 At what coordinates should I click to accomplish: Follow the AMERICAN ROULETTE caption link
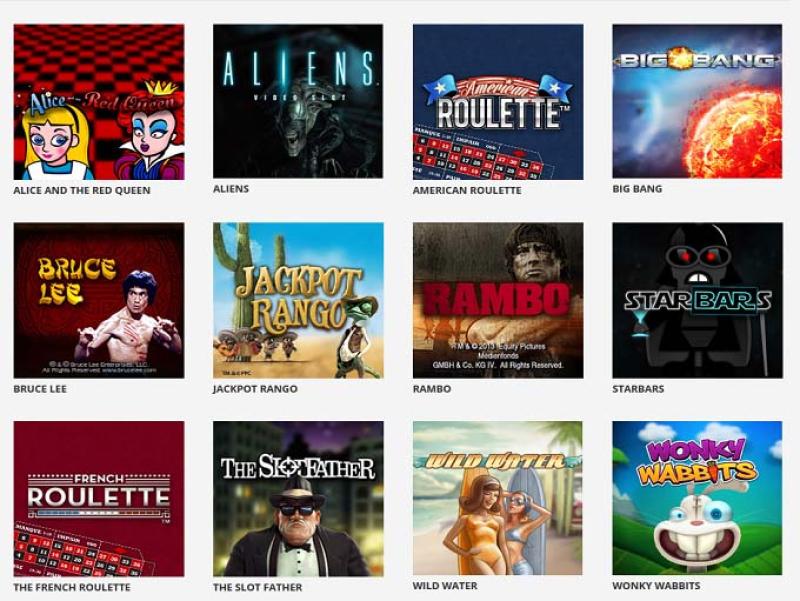[467, 190]
